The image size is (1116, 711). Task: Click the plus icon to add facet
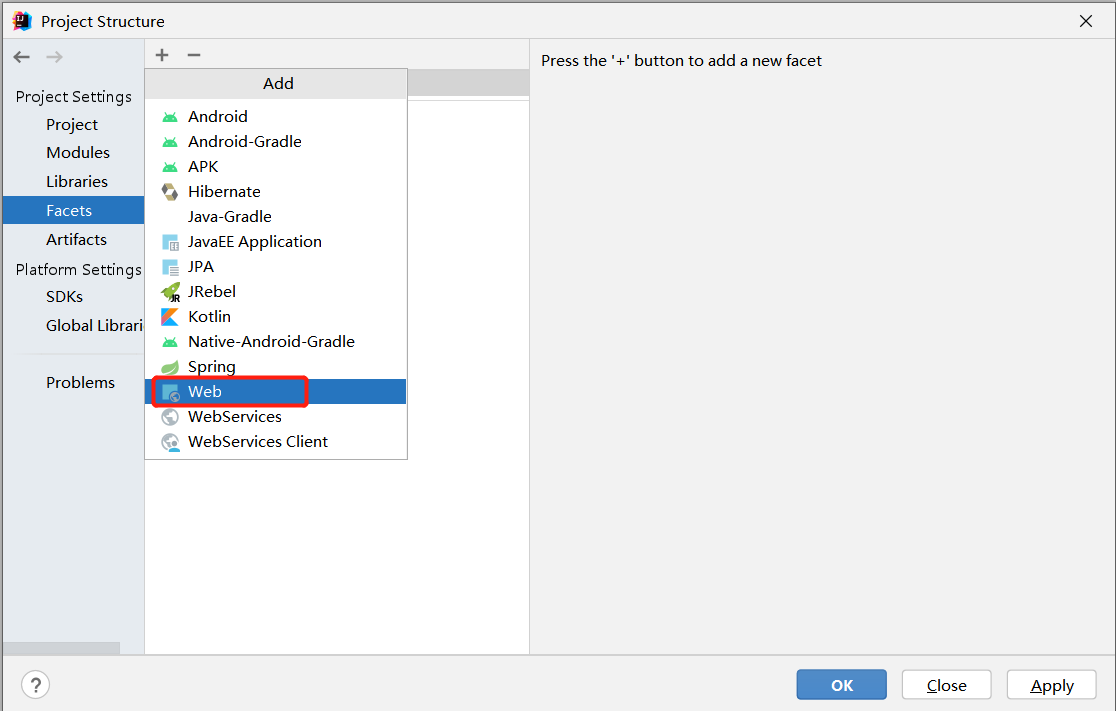162,55
